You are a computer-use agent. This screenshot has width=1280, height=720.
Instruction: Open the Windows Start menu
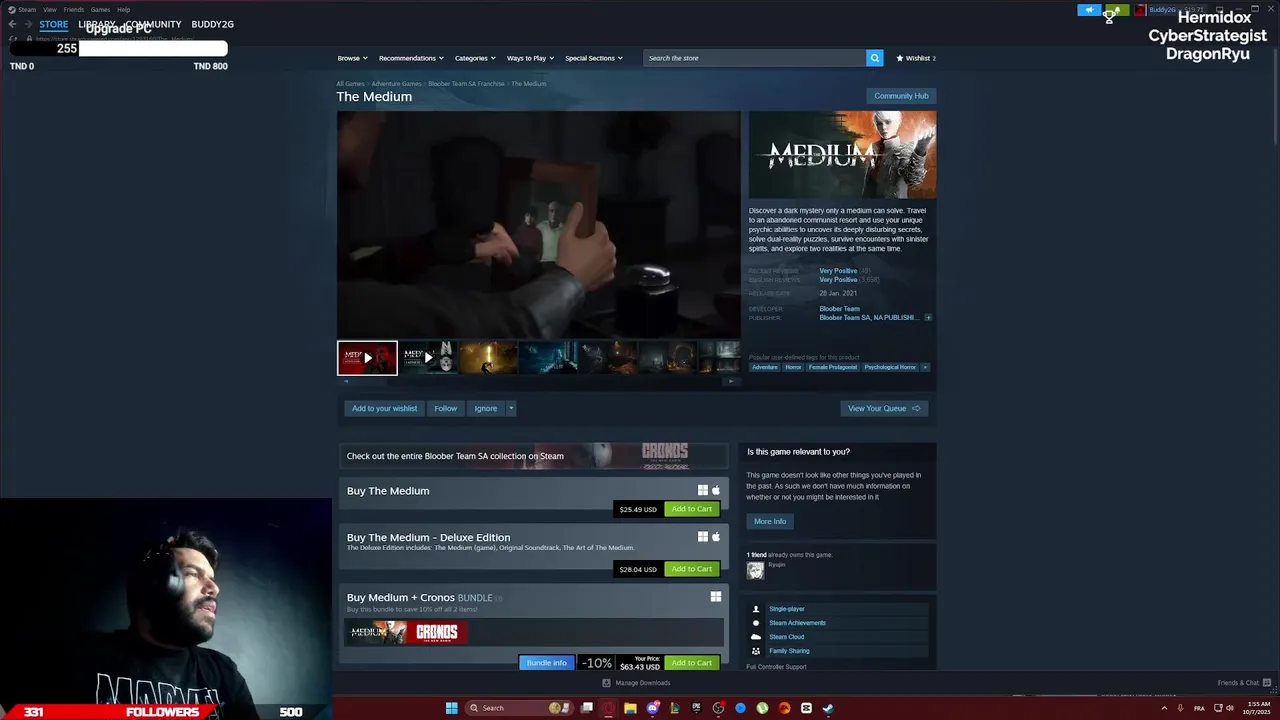[x=451, y=708]
